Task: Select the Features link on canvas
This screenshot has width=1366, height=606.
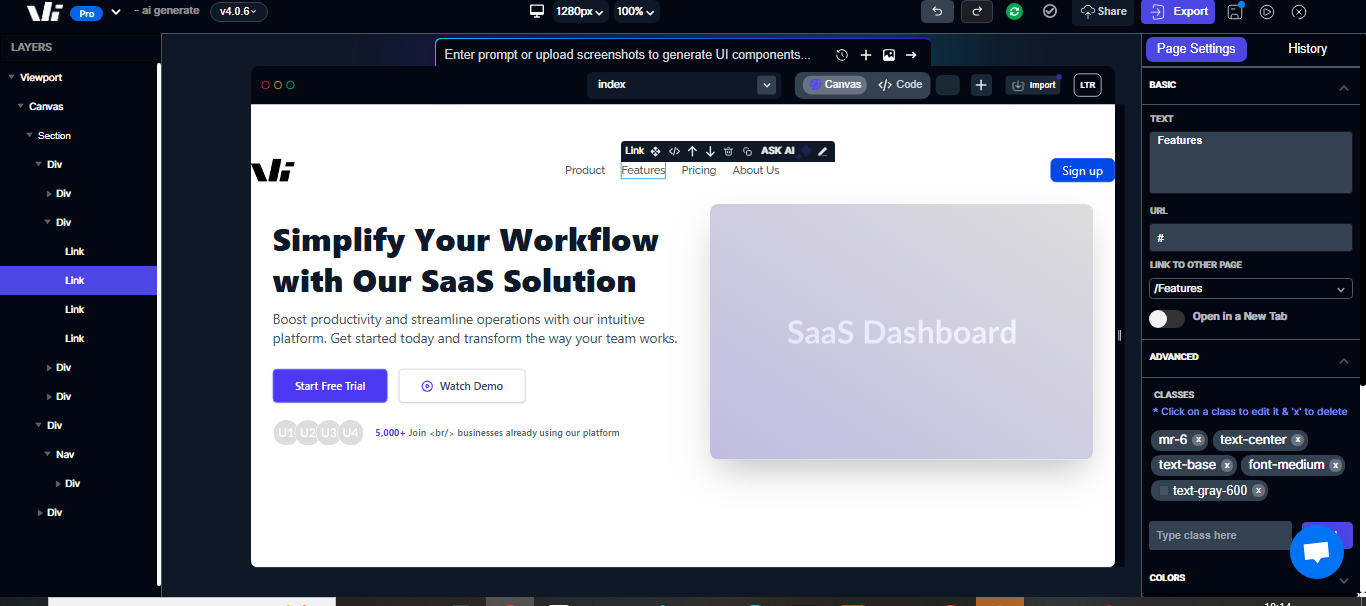Action: pos(643,171)
